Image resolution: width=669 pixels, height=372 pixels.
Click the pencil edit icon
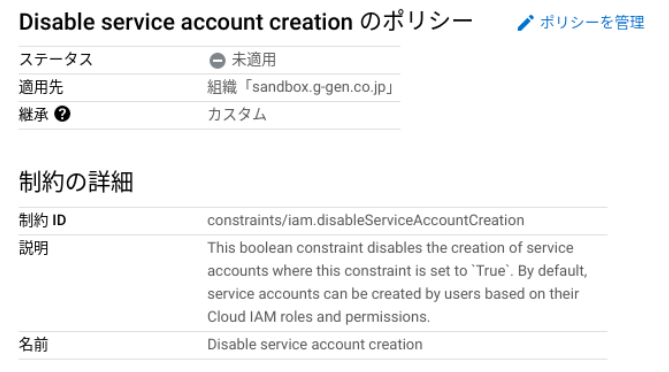(x=525, y=23)
